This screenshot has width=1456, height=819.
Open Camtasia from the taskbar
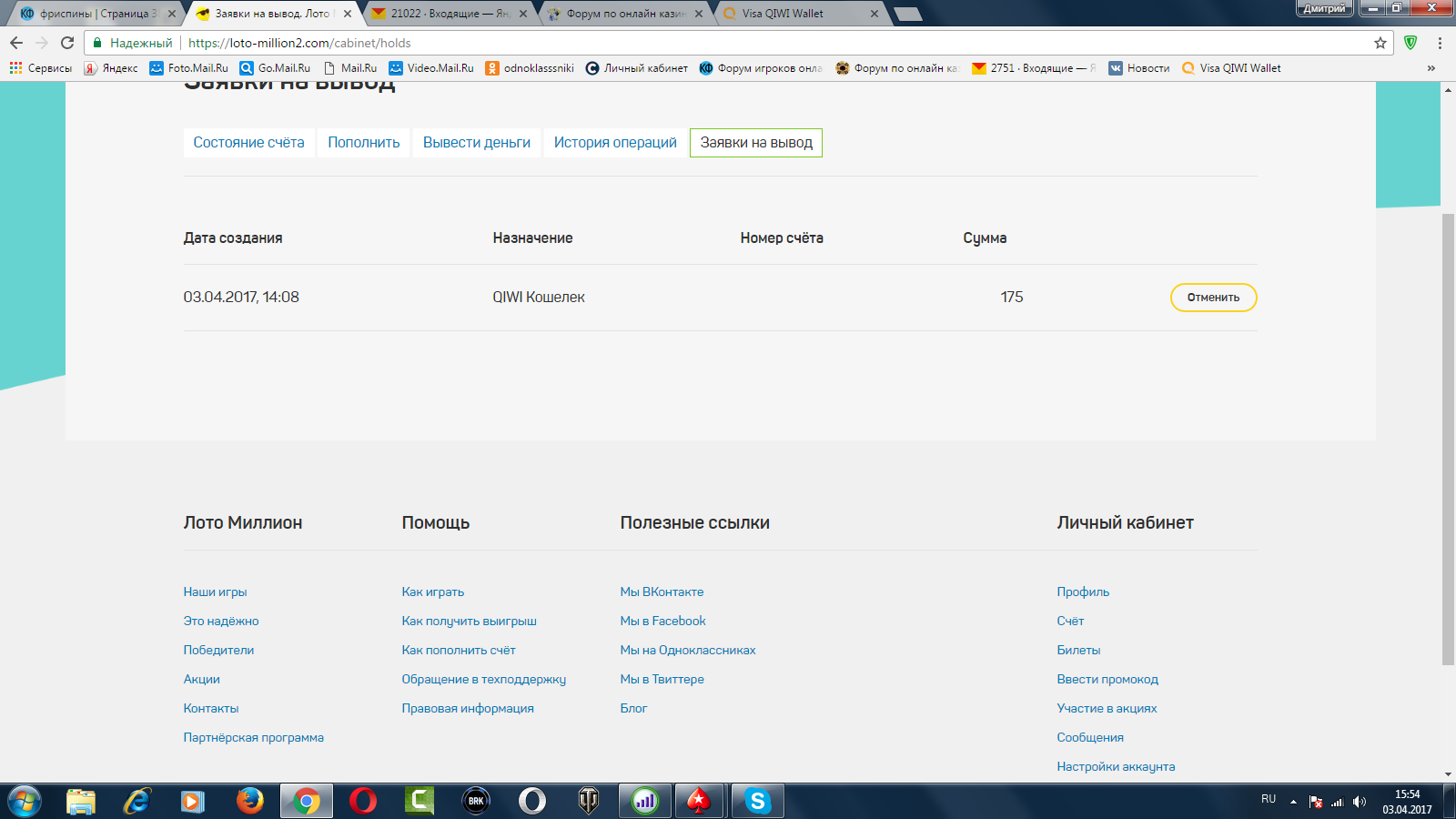420,801
